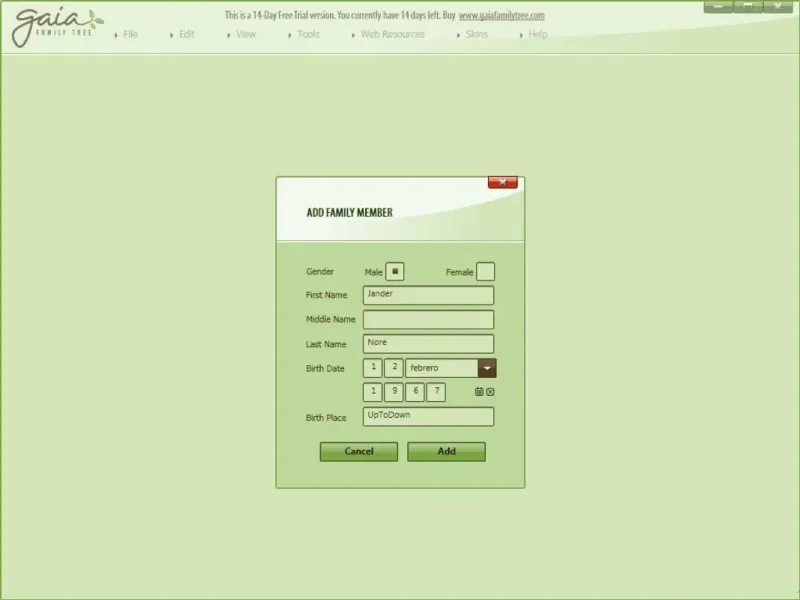Click the first birth year digit box
This screenshot has height=600, width=800.
click(373, 392)
